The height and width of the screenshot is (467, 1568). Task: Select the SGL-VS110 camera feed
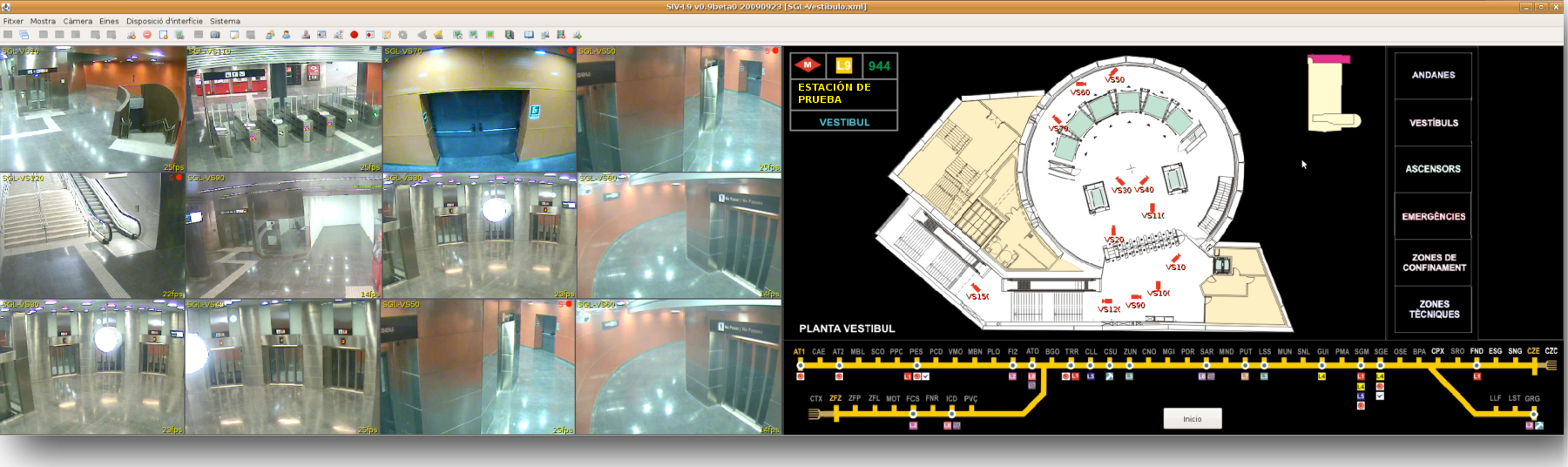284,109
